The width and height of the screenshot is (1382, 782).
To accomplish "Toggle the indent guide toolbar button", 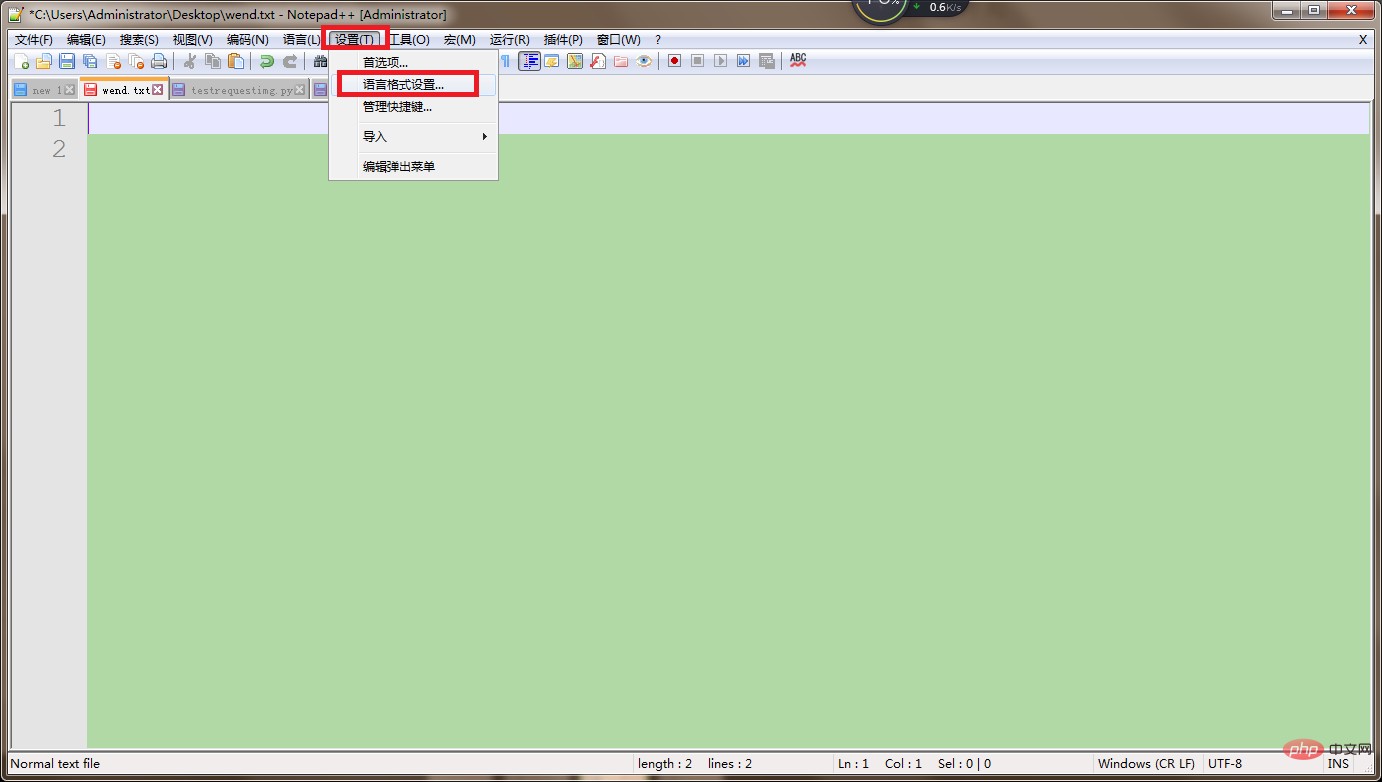I will point(529,61).
